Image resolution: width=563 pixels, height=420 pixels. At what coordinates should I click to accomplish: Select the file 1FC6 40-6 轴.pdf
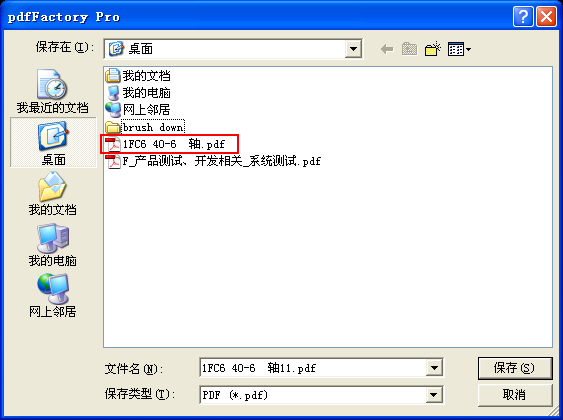coord(165,144)
